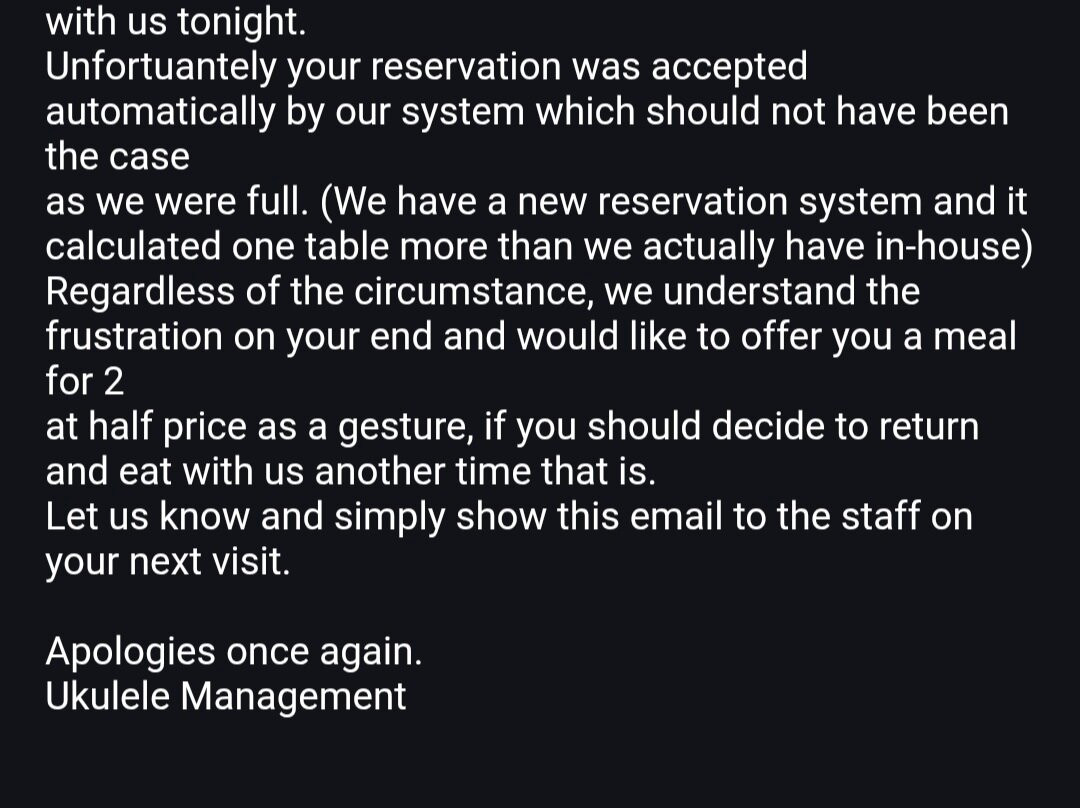Click the "Apologies once again." closing line
This screenshot has height=808, width=1080.
point(233,652)
